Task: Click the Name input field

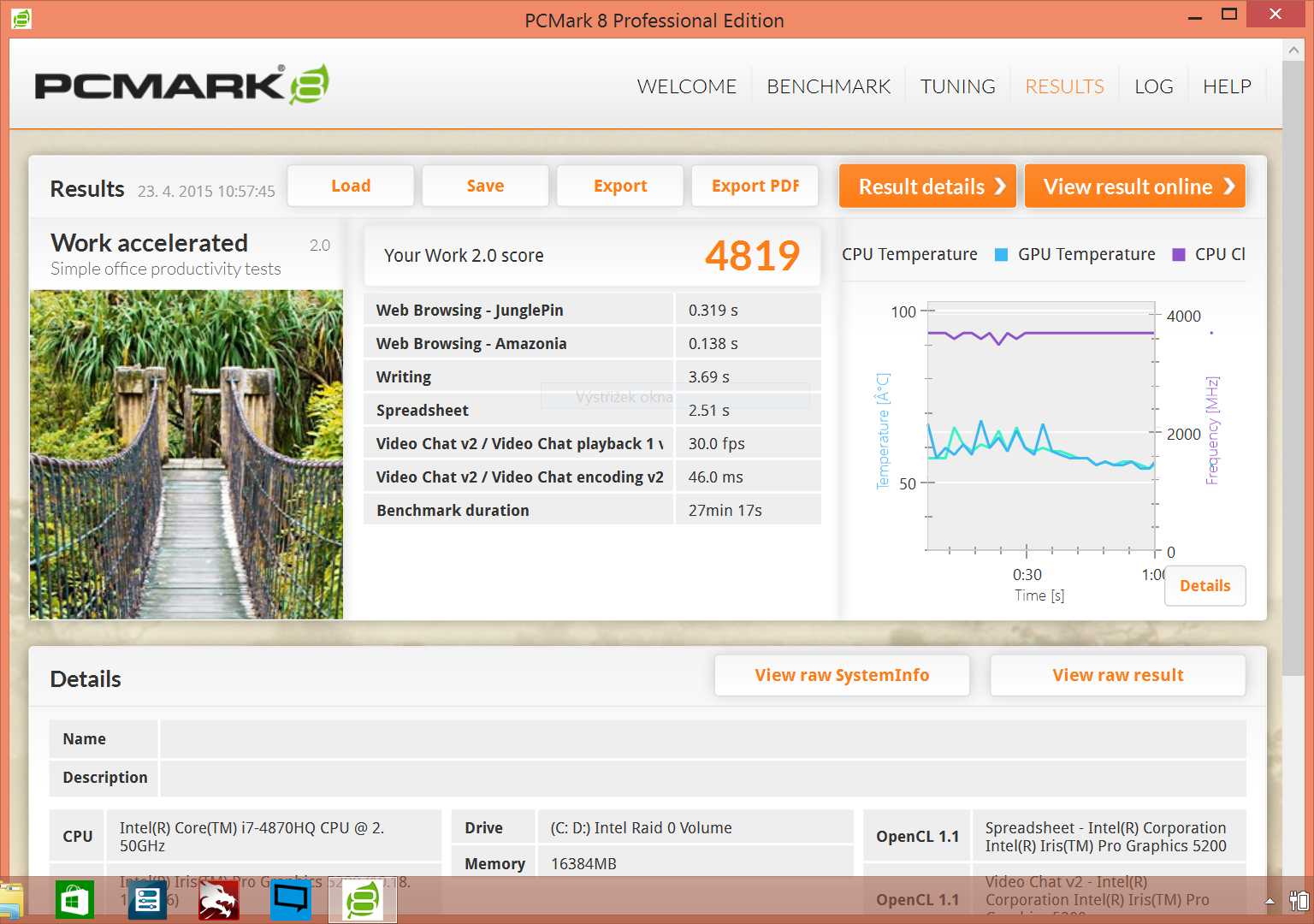Action: [703, 738]
